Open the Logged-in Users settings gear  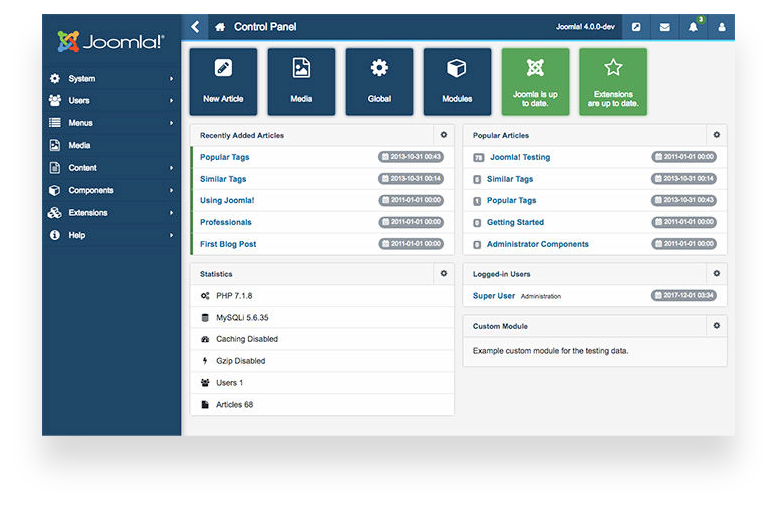717,274
